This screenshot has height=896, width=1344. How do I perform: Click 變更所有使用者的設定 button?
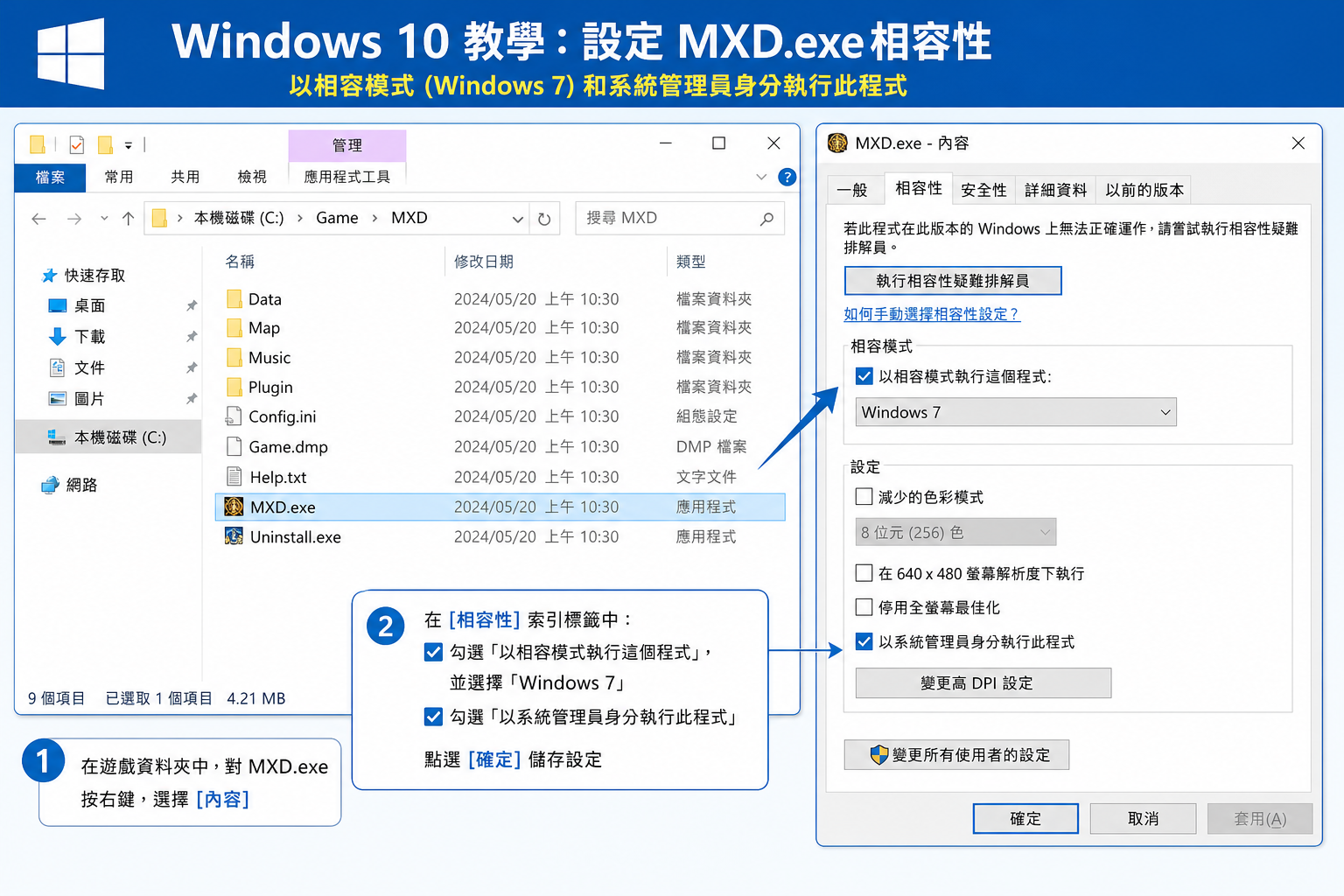[956, 755]
